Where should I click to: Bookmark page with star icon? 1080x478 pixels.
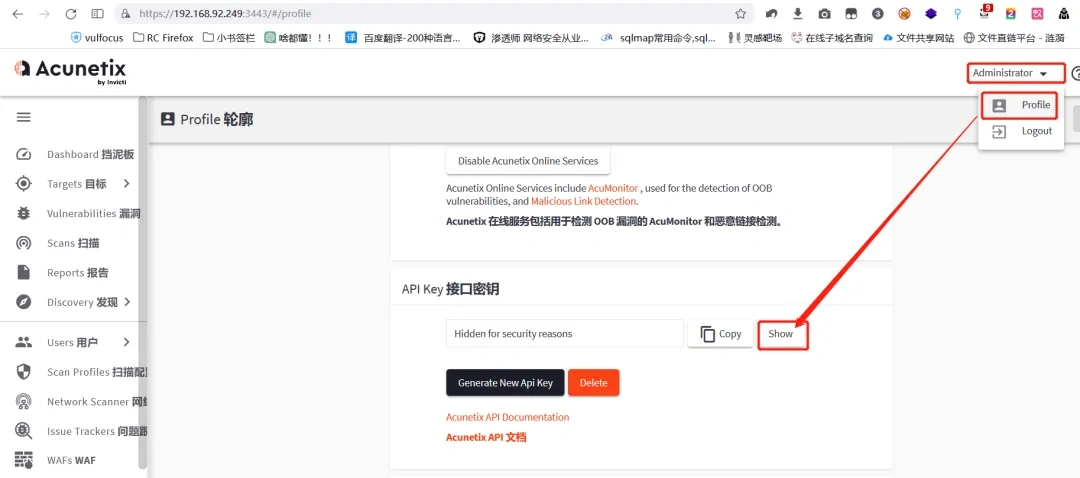tap(740, 14)
